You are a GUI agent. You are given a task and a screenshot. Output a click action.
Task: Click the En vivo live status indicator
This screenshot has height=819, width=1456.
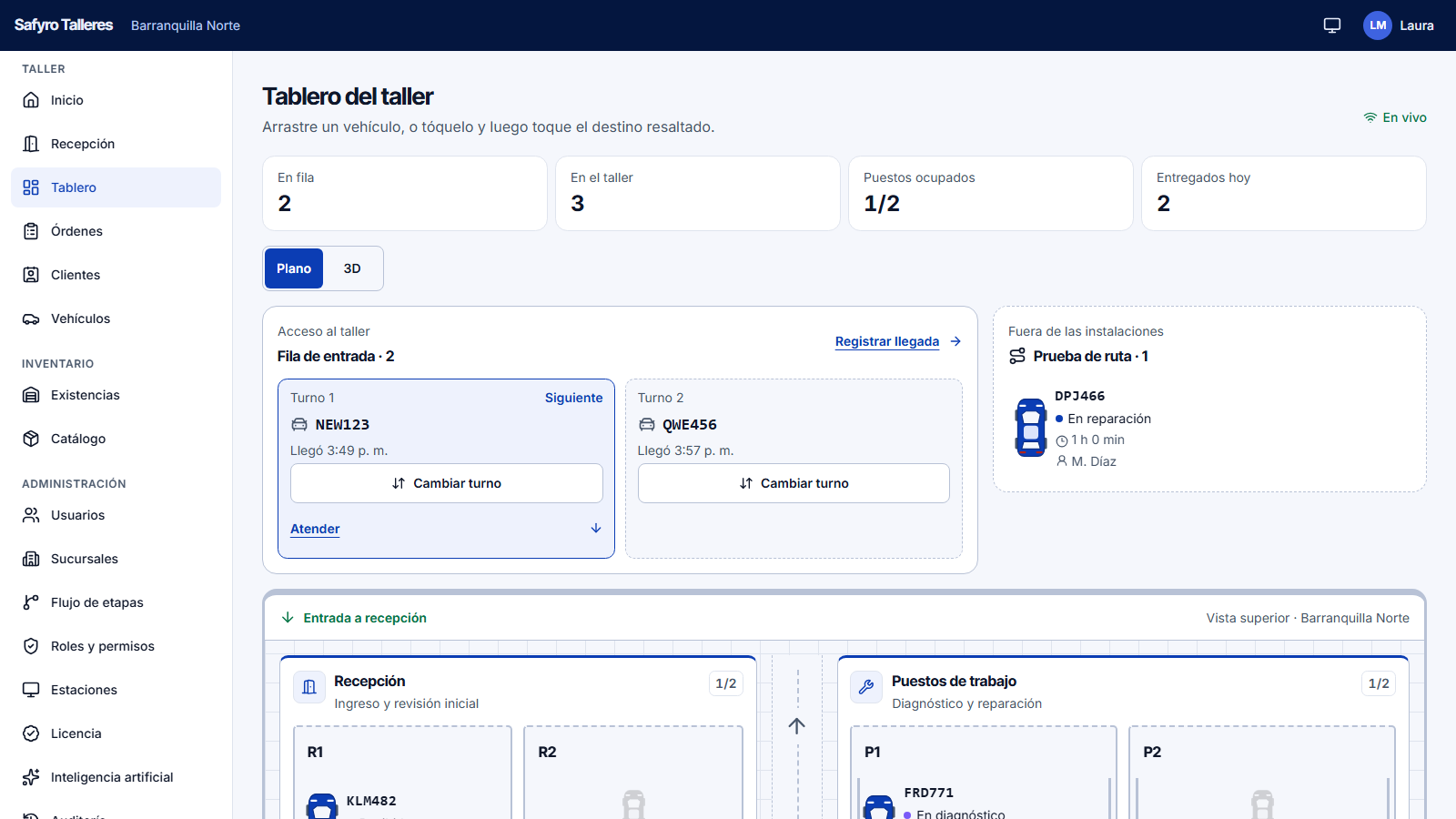pyautogui.click(x=1395, y=117)
